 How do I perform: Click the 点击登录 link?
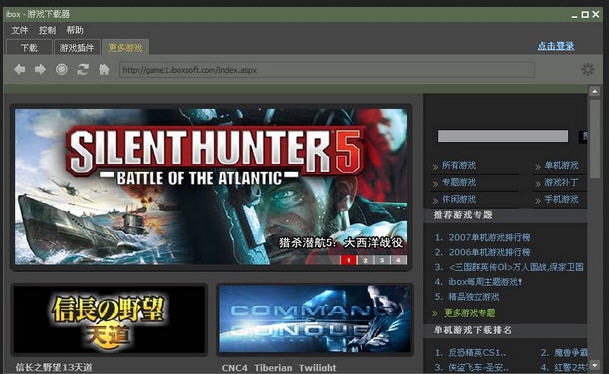click(556, 46)
